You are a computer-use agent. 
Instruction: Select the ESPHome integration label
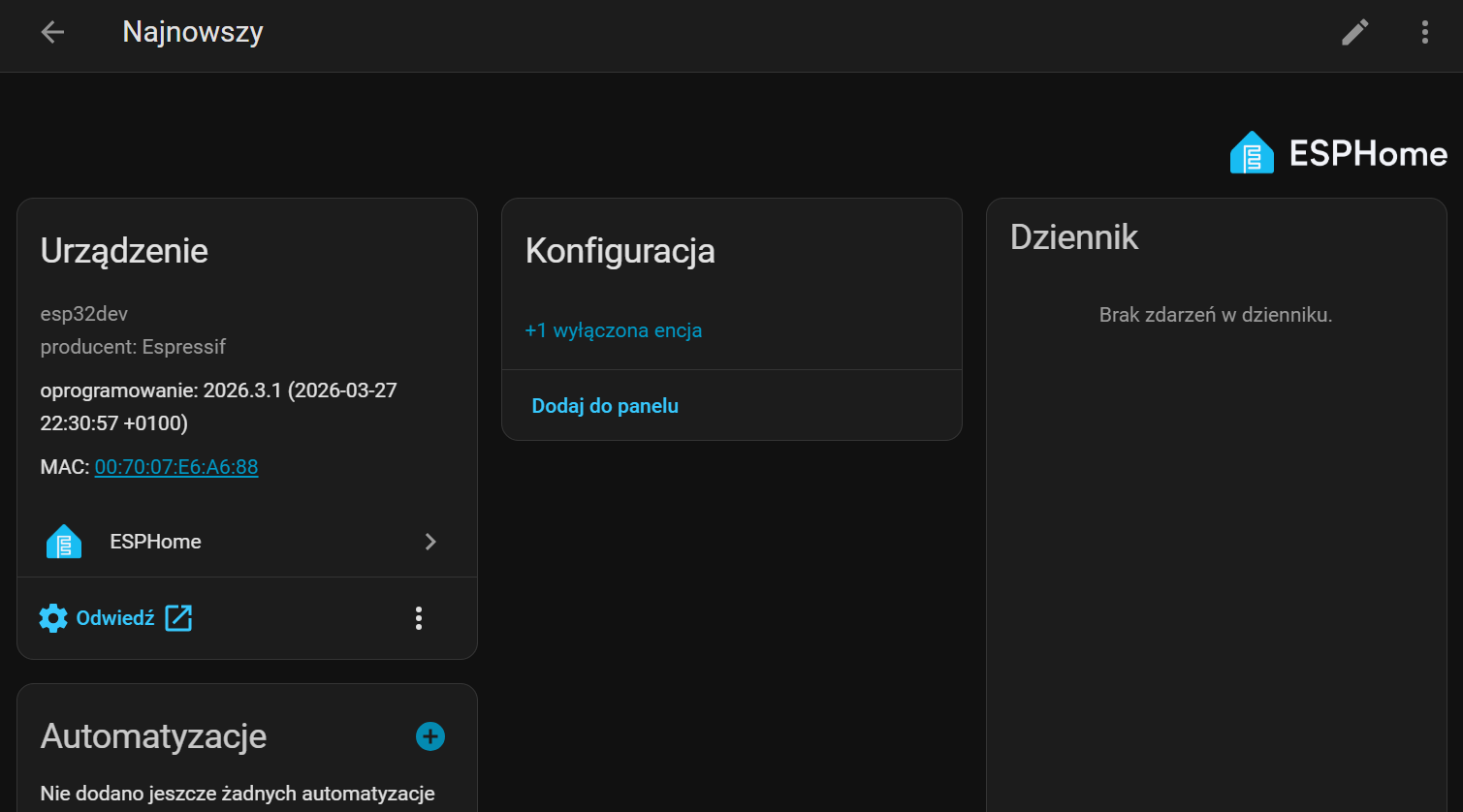coord(155,542)
